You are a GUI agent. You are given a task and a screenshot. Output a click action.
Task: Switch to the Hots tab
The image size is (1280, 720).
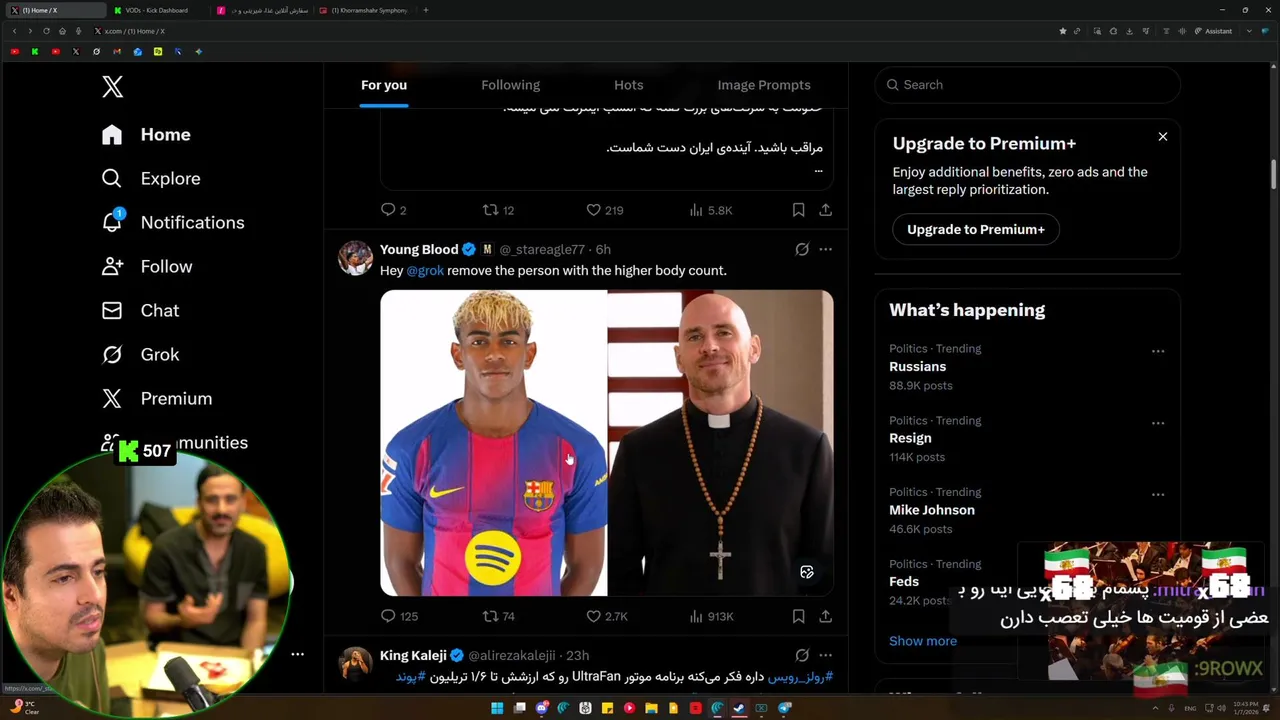[x=629, y=85]
